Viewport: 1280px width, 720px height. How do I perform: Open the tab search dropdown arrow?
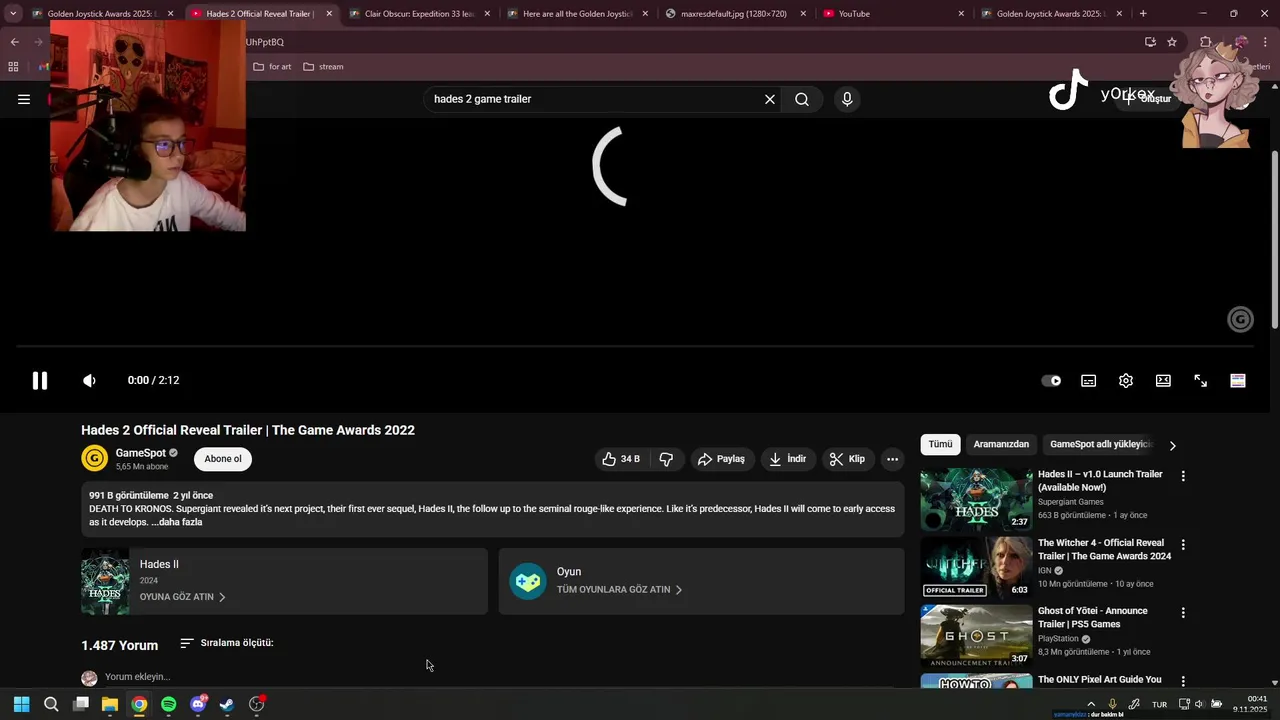13,14
